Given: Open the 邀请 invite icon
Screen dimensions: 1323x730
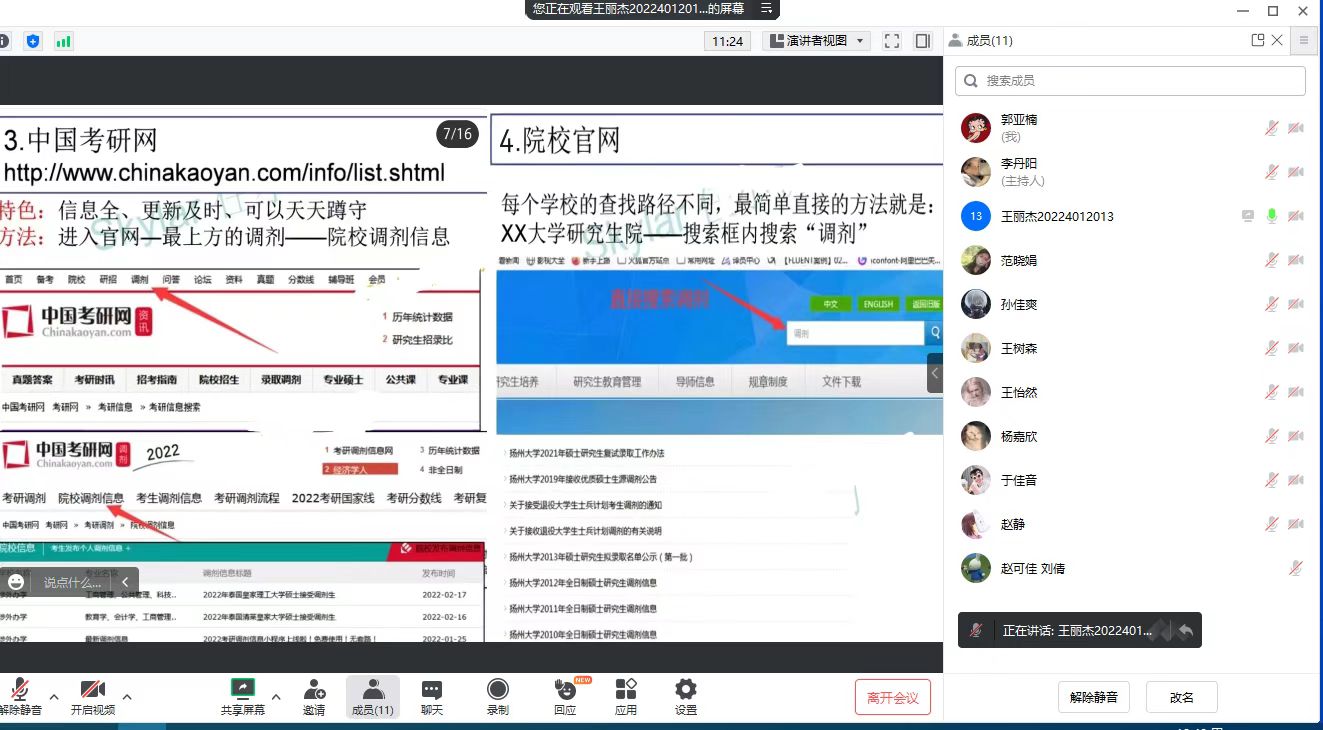Looking at the screenshot, I should tap(314, 690).
